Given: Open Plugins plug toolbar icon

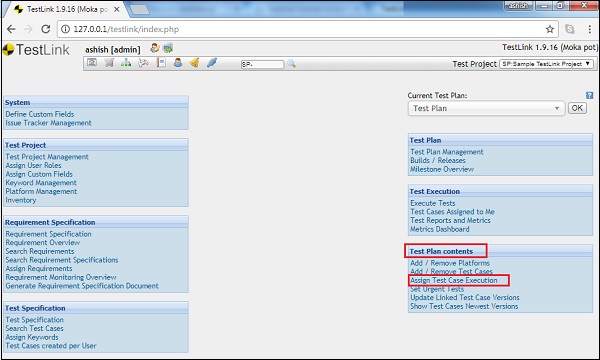Looking at the screenshot, I should 212,63.
